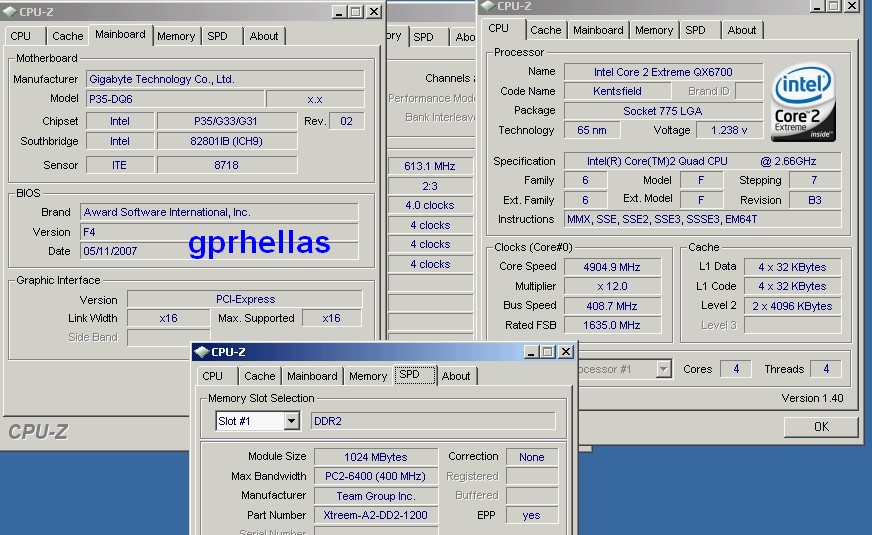Select BIOS date '05/11/2007'
This screenshot has height=535, width=872.
point(219,251)
